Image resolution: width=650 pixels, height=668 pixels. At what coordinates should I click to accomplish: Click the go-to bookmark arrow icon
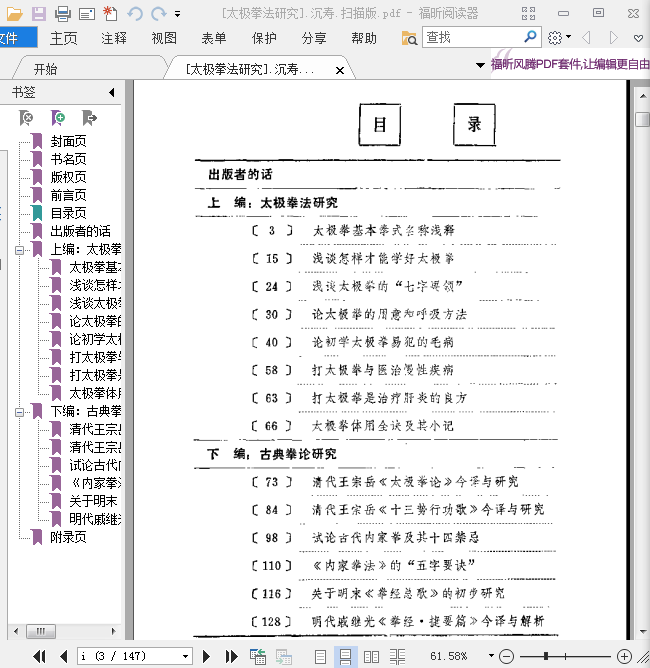[89, 118]
